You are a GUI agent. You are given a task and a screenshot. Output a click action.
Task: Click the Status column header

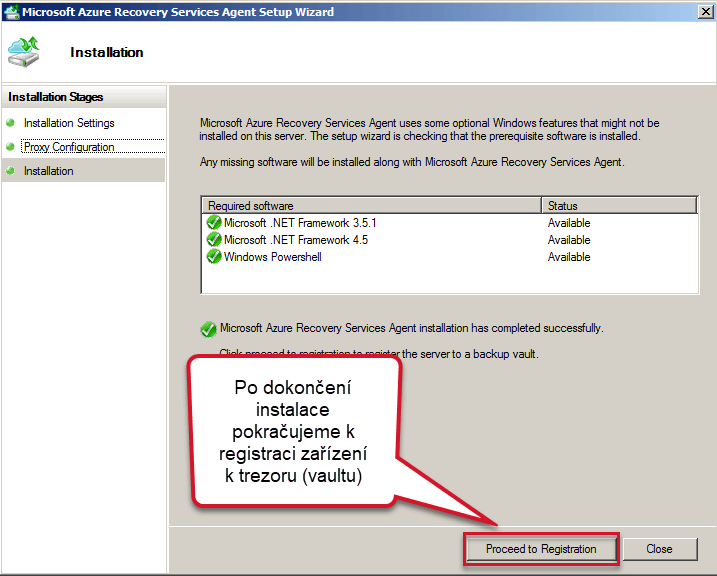click(619, 206)
